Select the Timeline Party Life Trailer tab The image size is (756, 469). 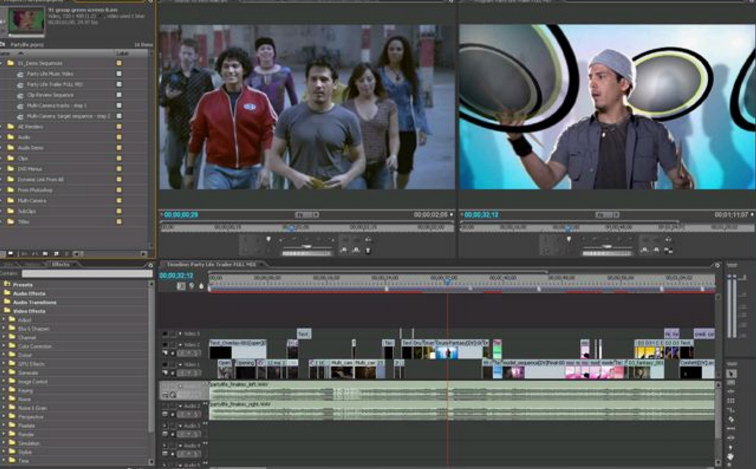pos(211,264)
